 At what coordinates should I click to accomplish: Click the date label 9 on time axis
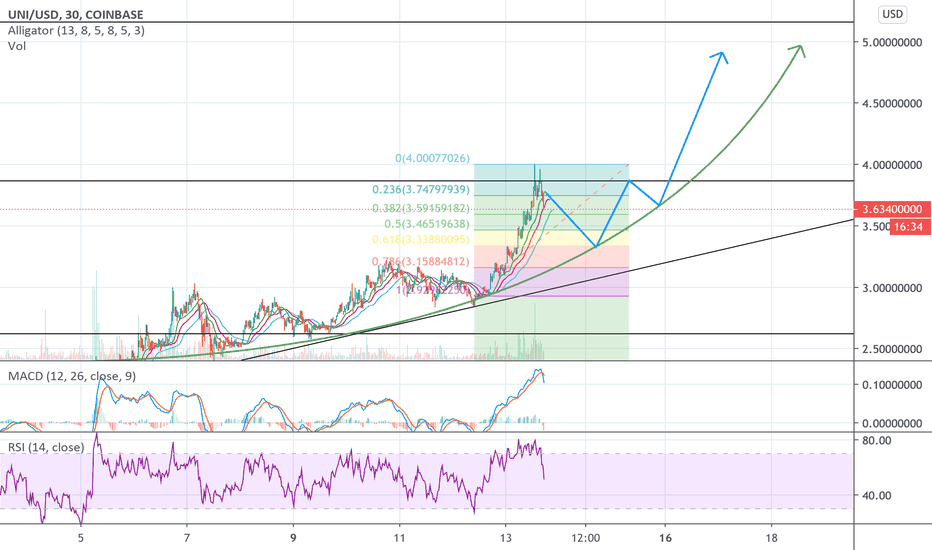click(x=294, y=538)
